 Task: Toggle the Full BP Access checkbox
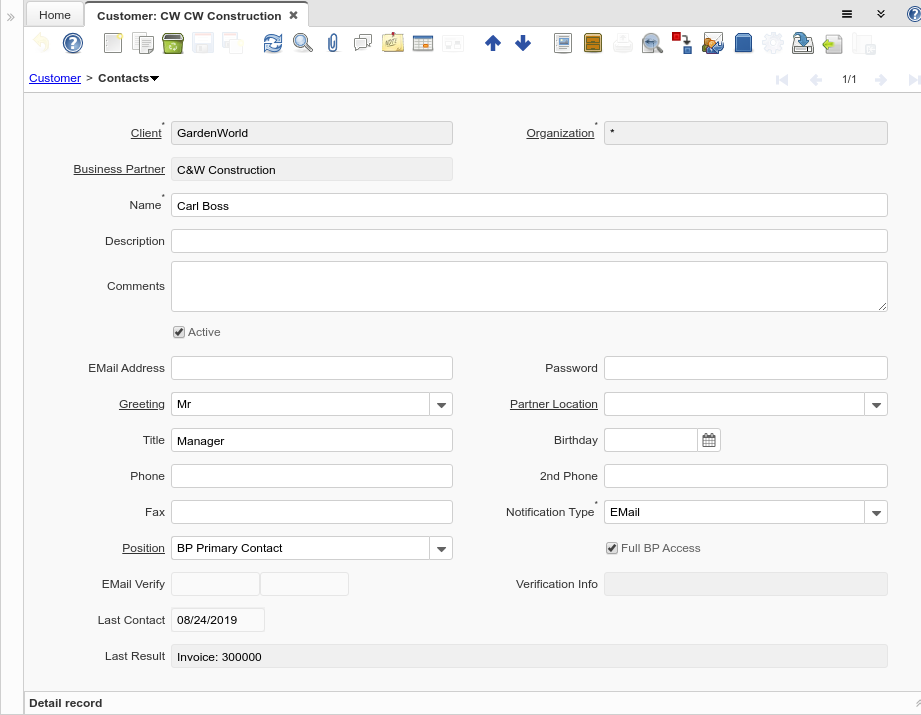[612, 548]
